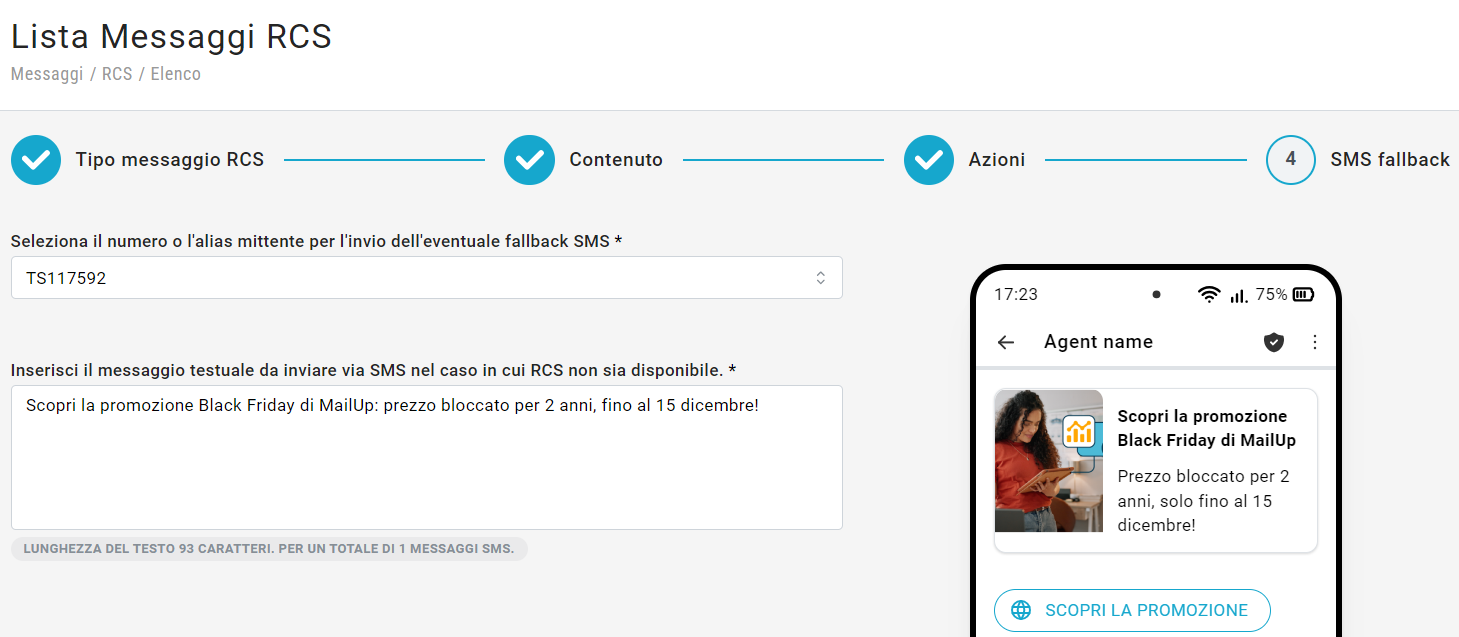This screenshot has height=637, width=1459.
Task: Tap the back arrow in phone preview
Action: tap(1006, 342)
